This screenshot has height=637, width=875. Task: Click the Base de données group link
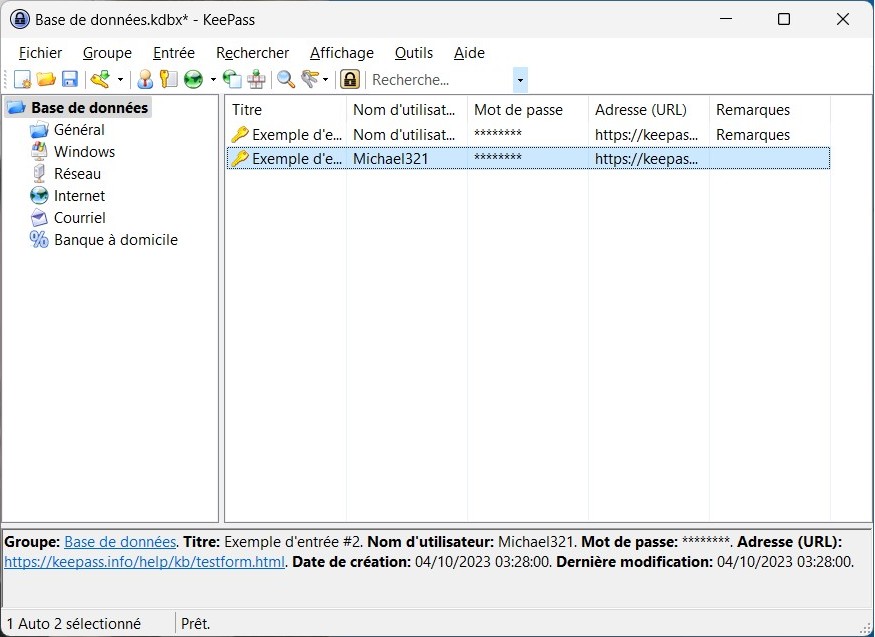120,541
